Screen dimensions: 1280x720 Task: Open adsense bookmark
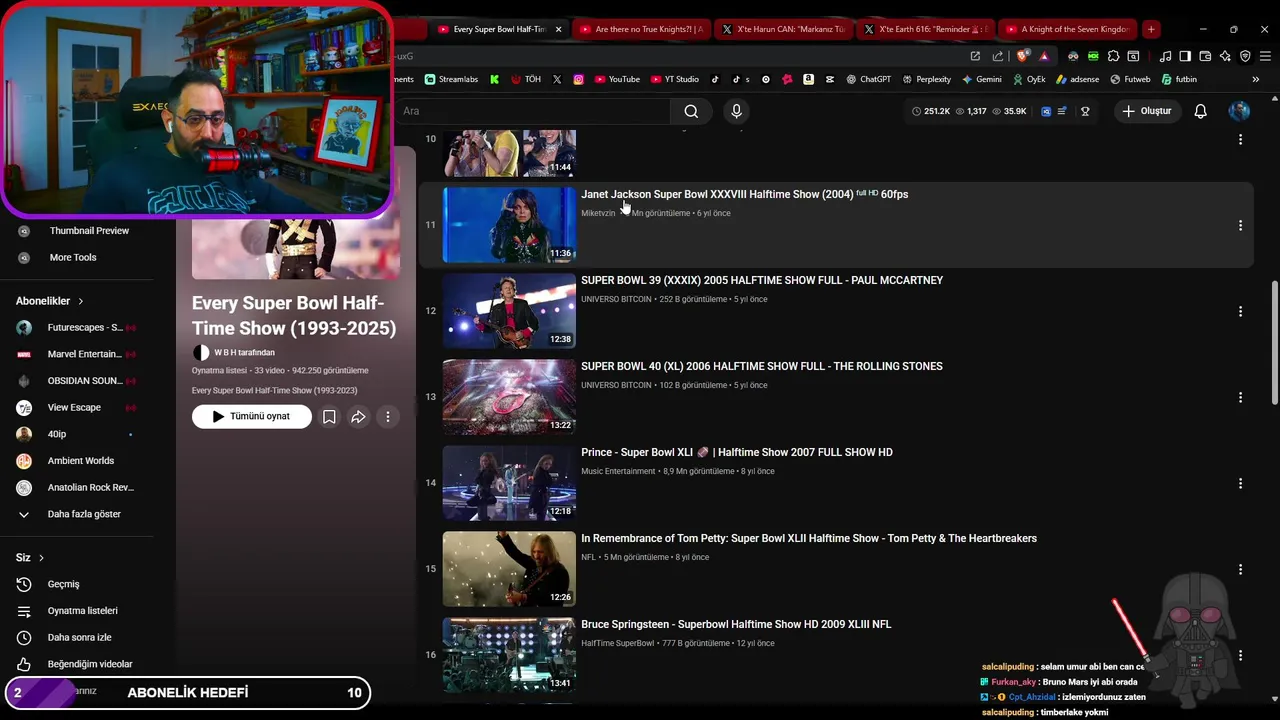[1077, 79]
